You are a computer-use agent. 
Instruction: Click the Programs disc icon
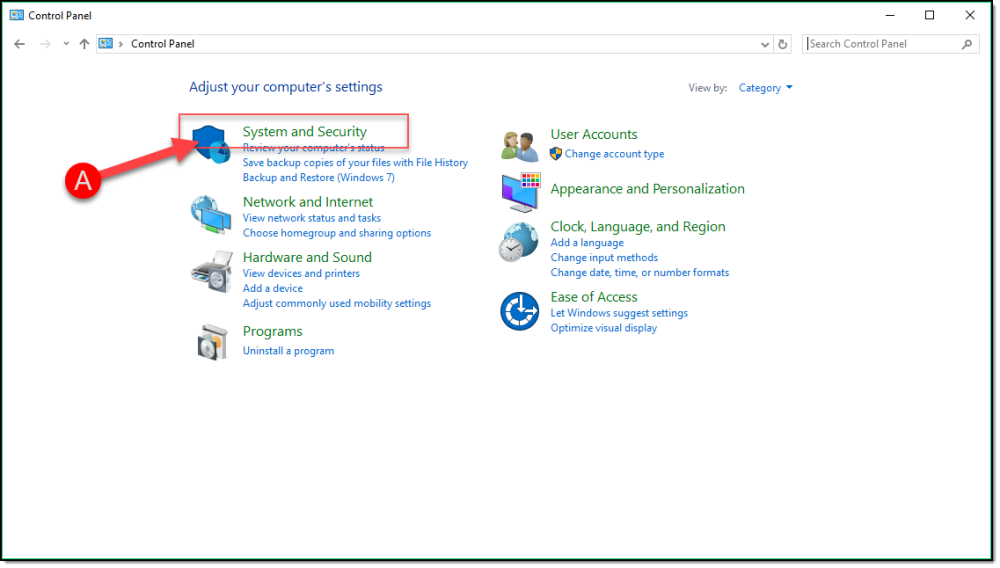point(212,342)
